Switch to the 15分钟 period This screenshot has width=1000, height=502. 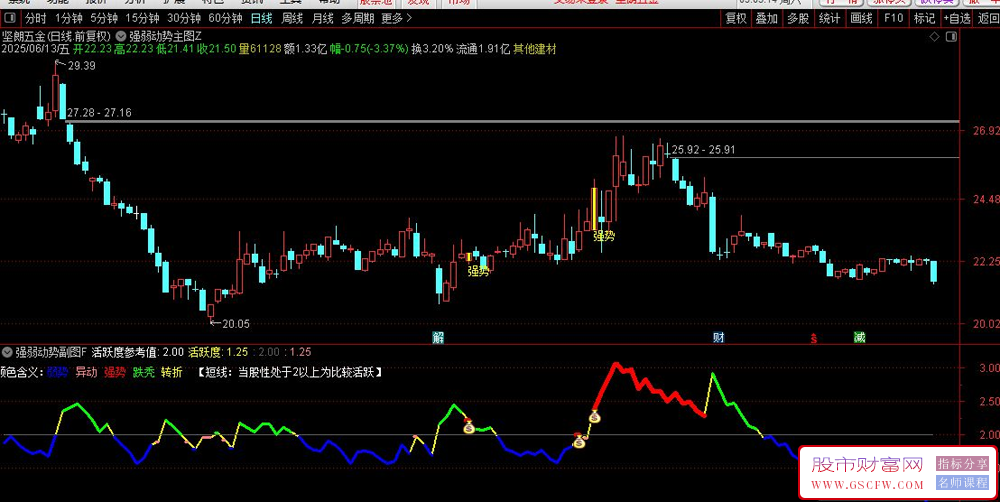(x=140, y=18)
